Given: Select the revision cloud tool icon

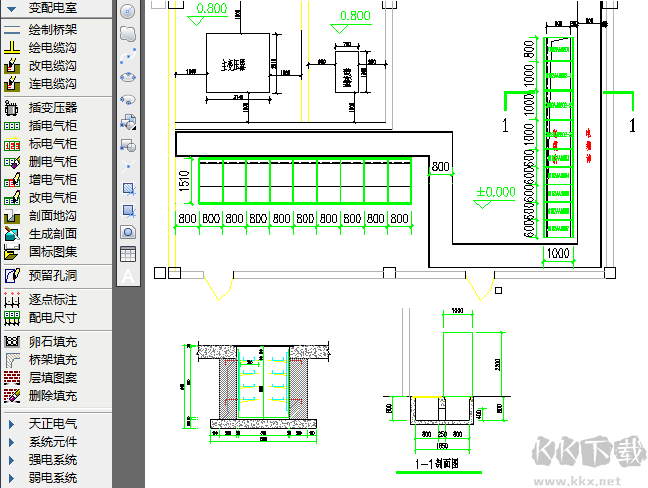Looking at the screenshot, I should click(128, 33).
